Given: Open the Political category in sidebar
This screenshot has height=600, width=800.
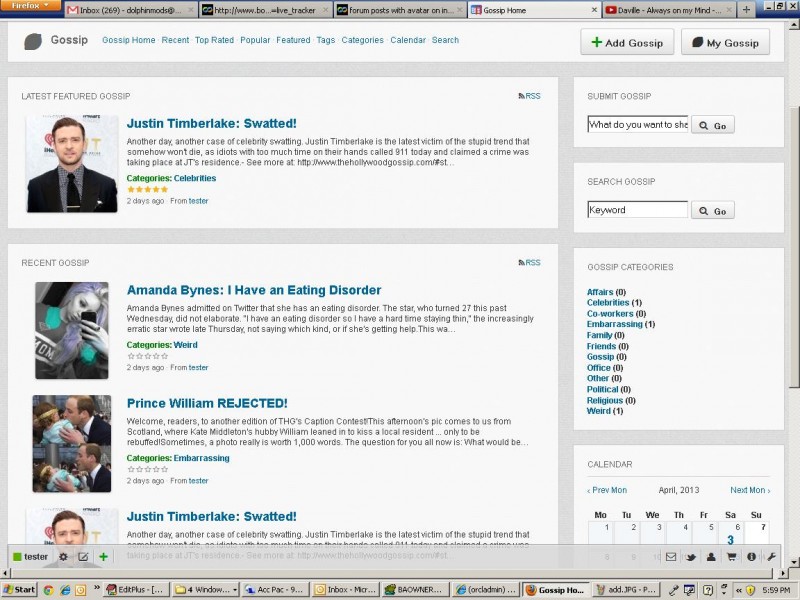Looking at the screenshot, I should [x=603, y=389].
